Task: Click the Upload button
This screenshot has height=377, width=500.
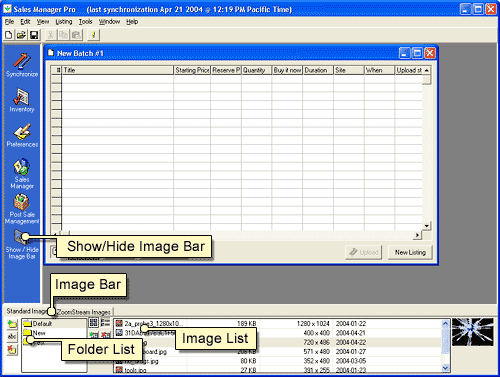Action: (364, 252)
